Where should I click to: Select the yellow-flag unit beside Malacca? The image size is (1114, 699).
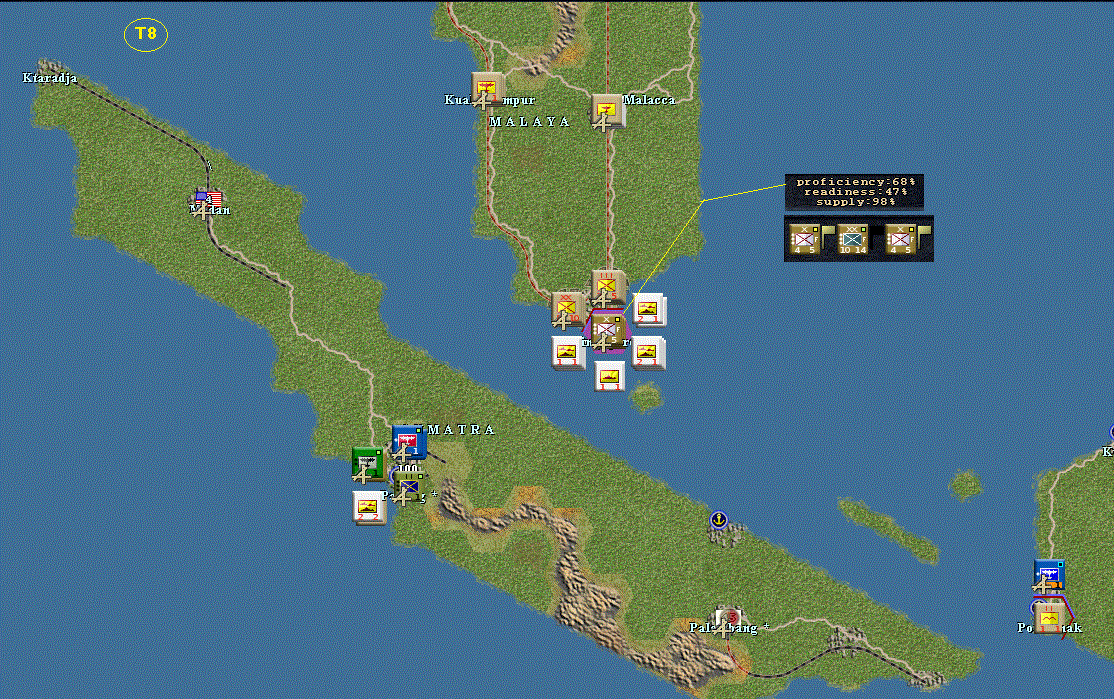click(x=607, y=111)
